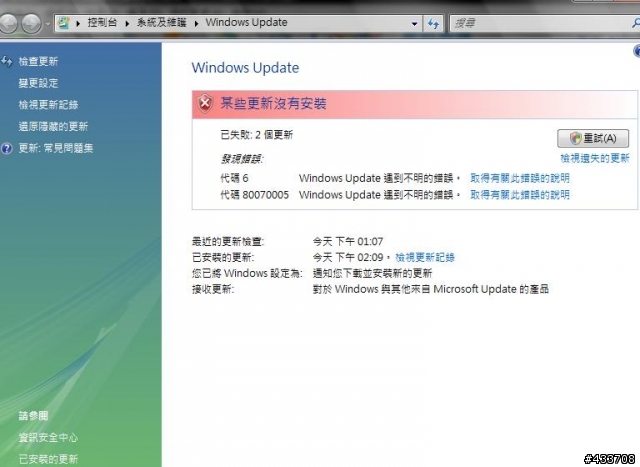
Task: Click the Control Panel icon in address bar
Action: click(63, 22)
